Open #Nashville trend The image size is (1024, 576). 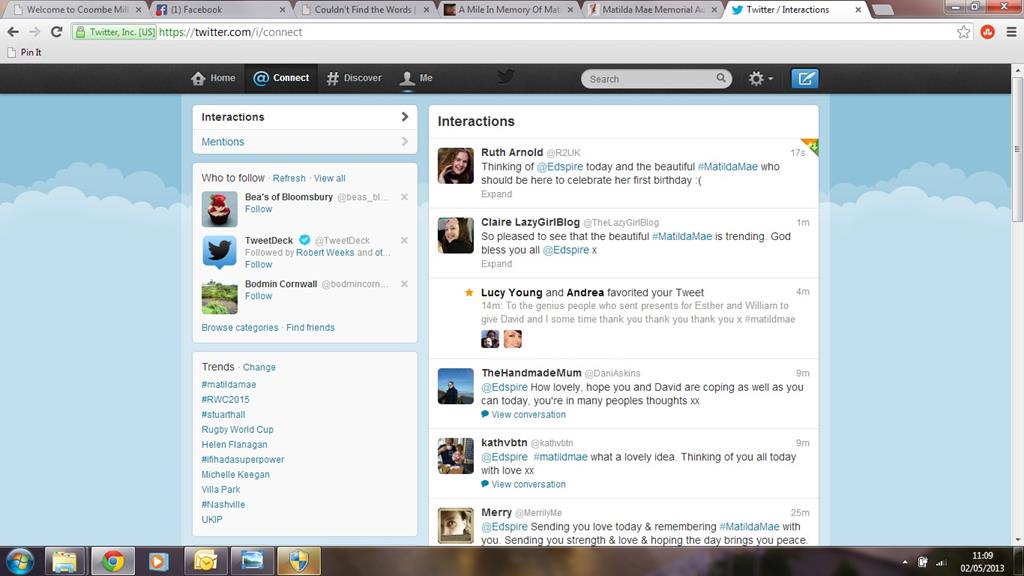point(223,505)
